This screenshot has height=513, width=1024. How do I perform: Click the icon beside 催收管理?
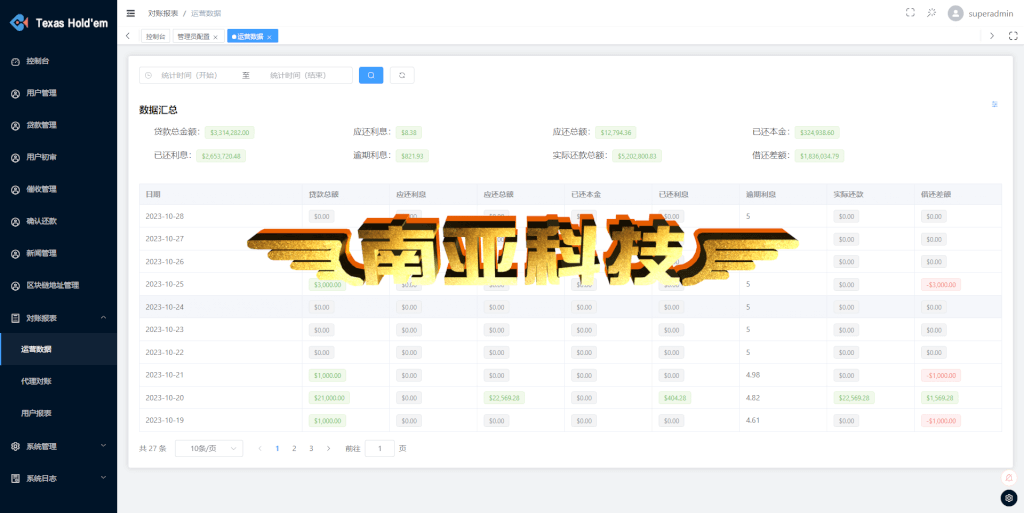[16, 189]
